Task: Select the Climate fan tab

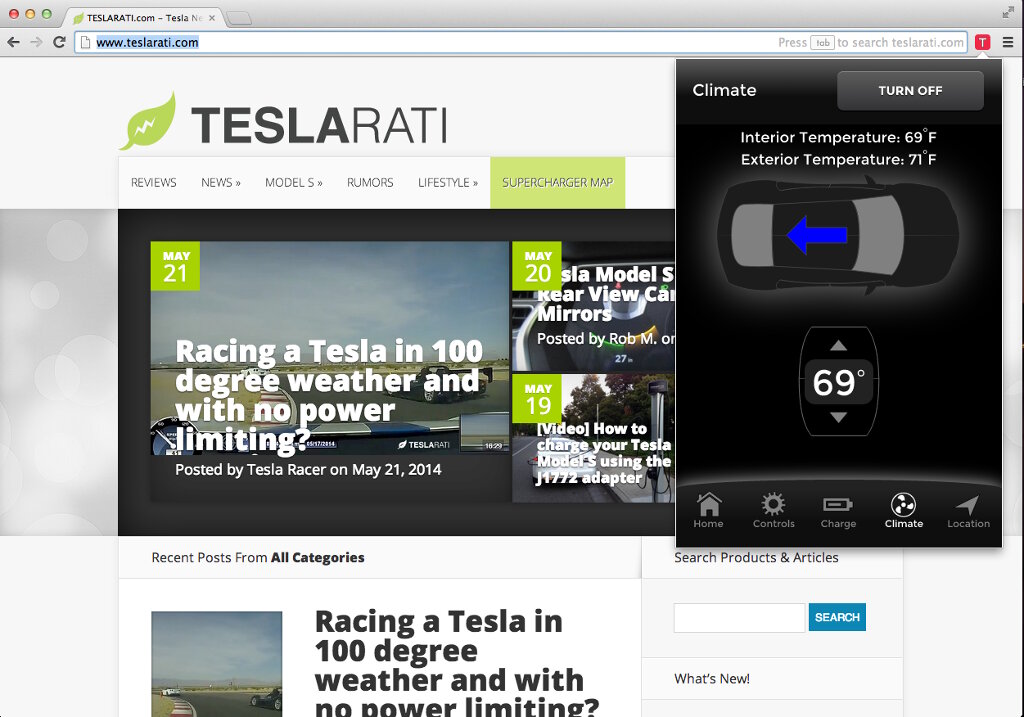Action: click(x=904, y=511)
